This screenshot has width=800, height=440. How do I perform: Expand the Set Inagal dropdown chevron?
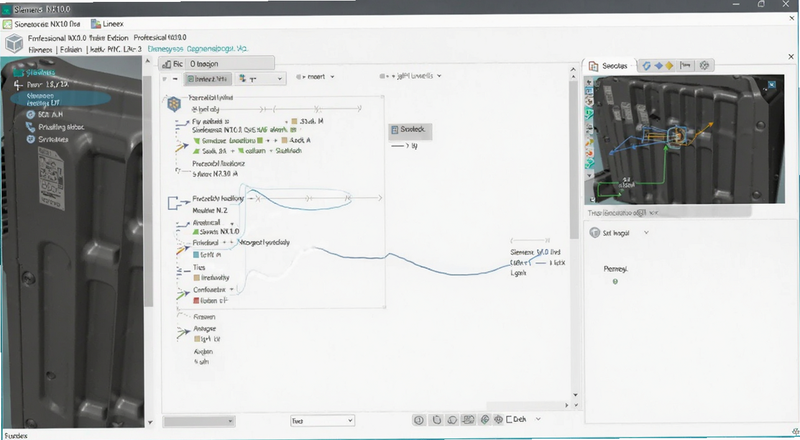646,233
